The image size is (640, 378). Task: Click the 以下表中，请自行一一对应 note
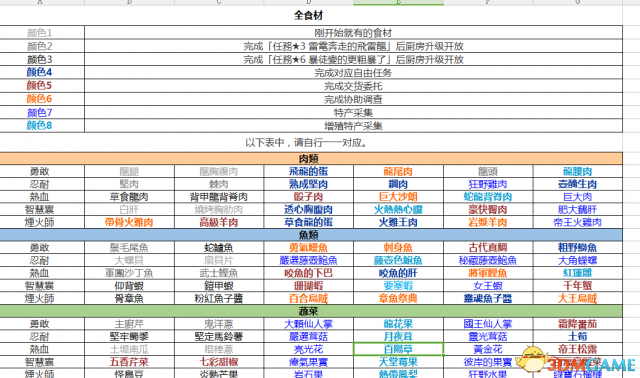tap(307, 143)
